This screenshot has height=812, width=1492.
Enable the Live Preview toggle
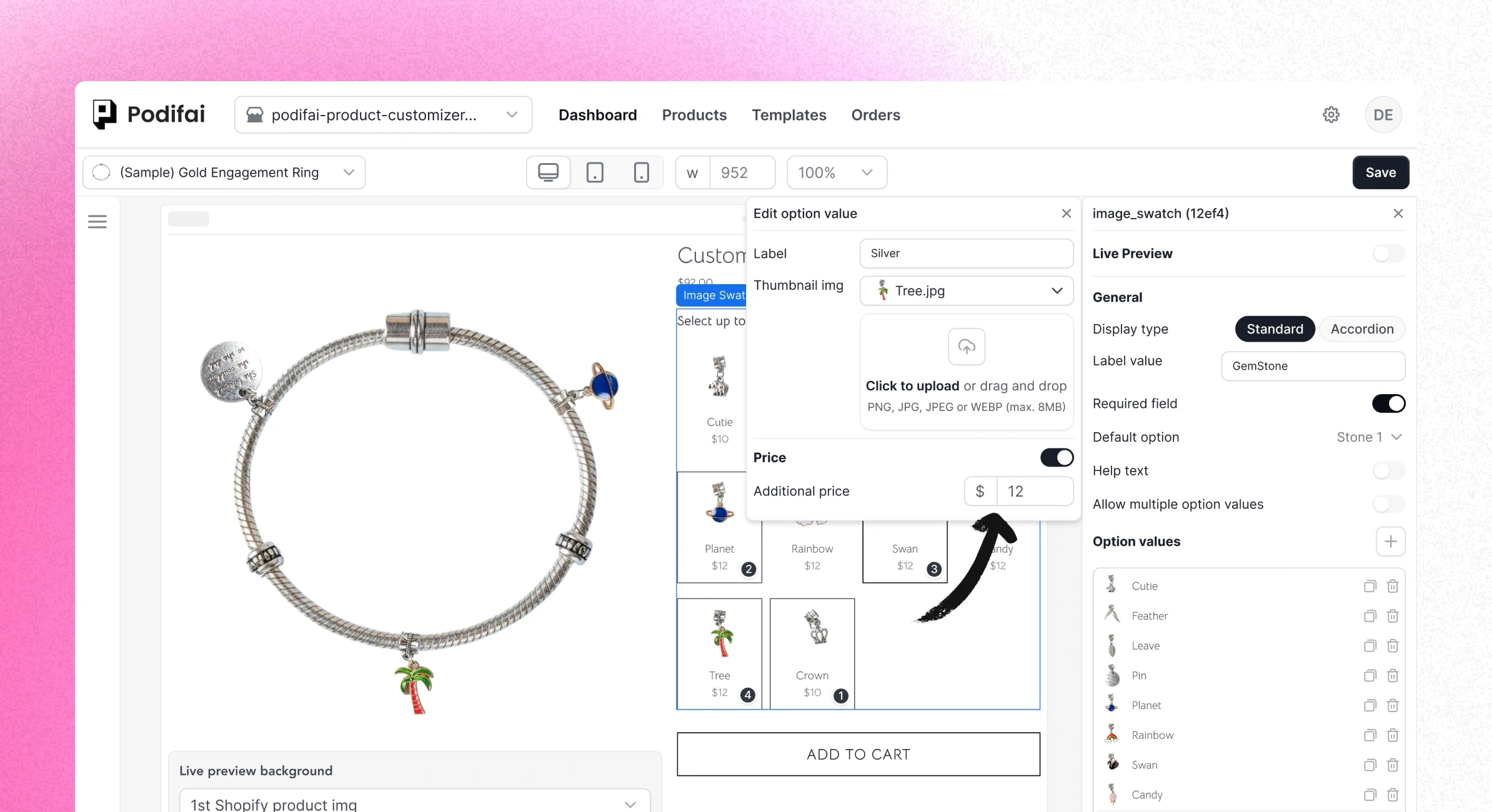(x=1388, y=254)
